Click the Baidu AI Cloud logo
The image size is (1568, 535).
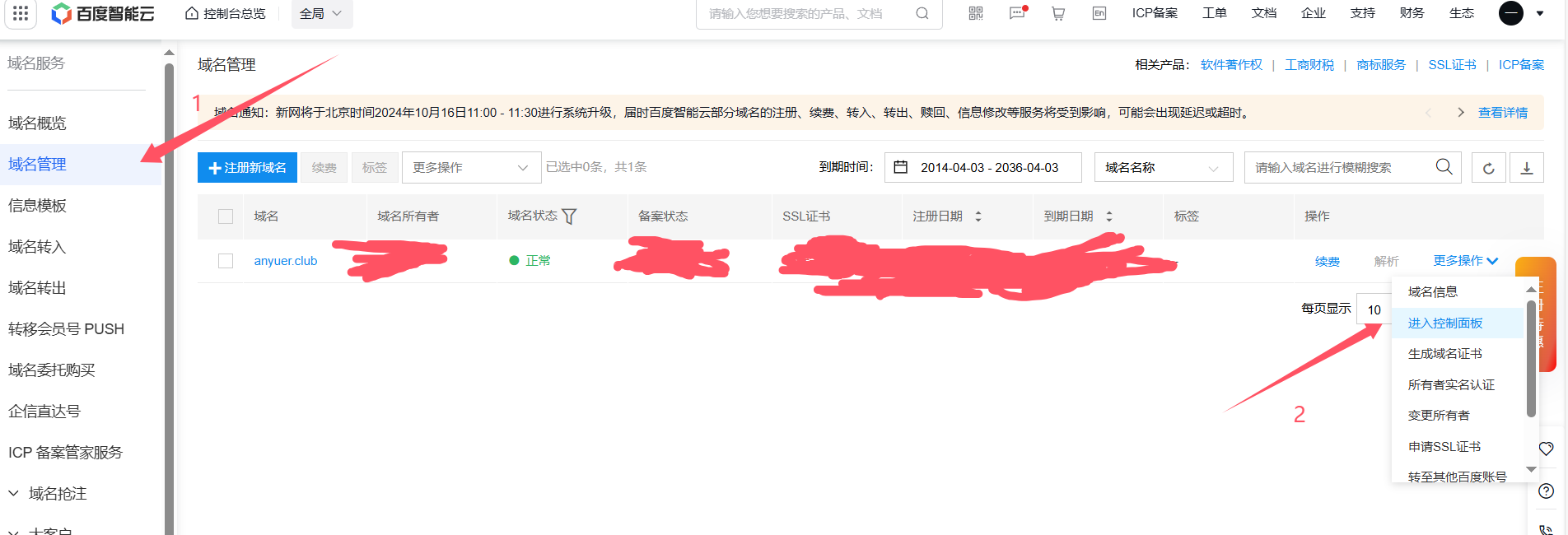[103, 13]
